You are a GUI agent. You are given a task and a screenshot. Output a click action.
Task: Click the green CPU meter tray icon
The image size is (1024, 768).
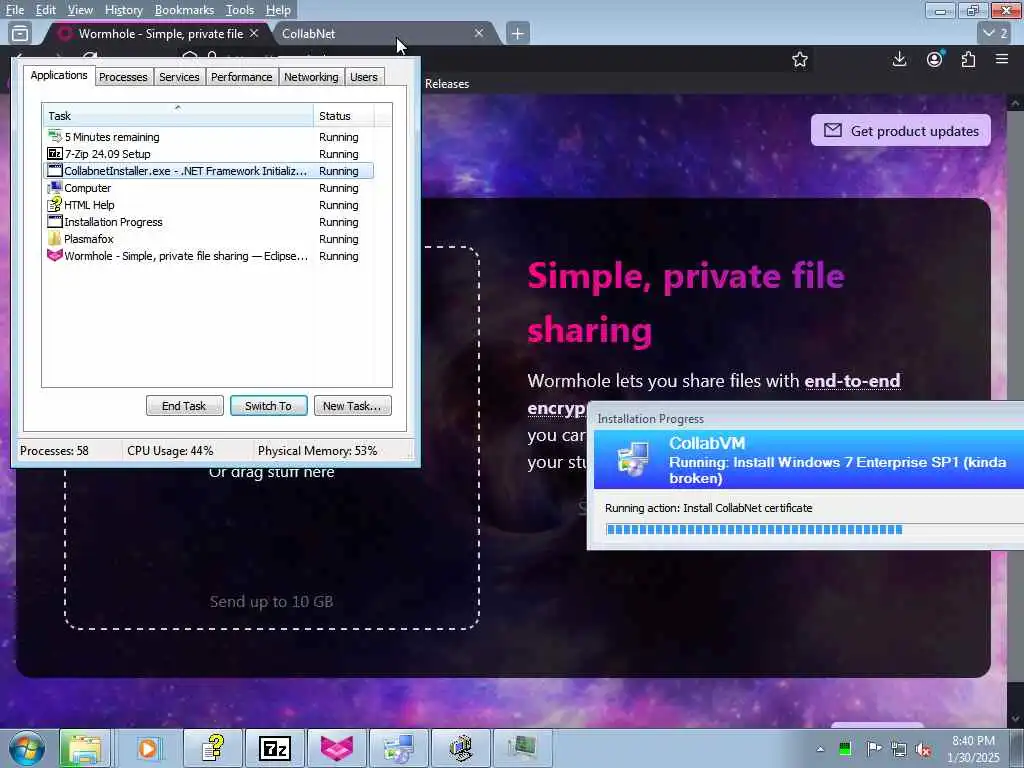(x=845, y=748)
